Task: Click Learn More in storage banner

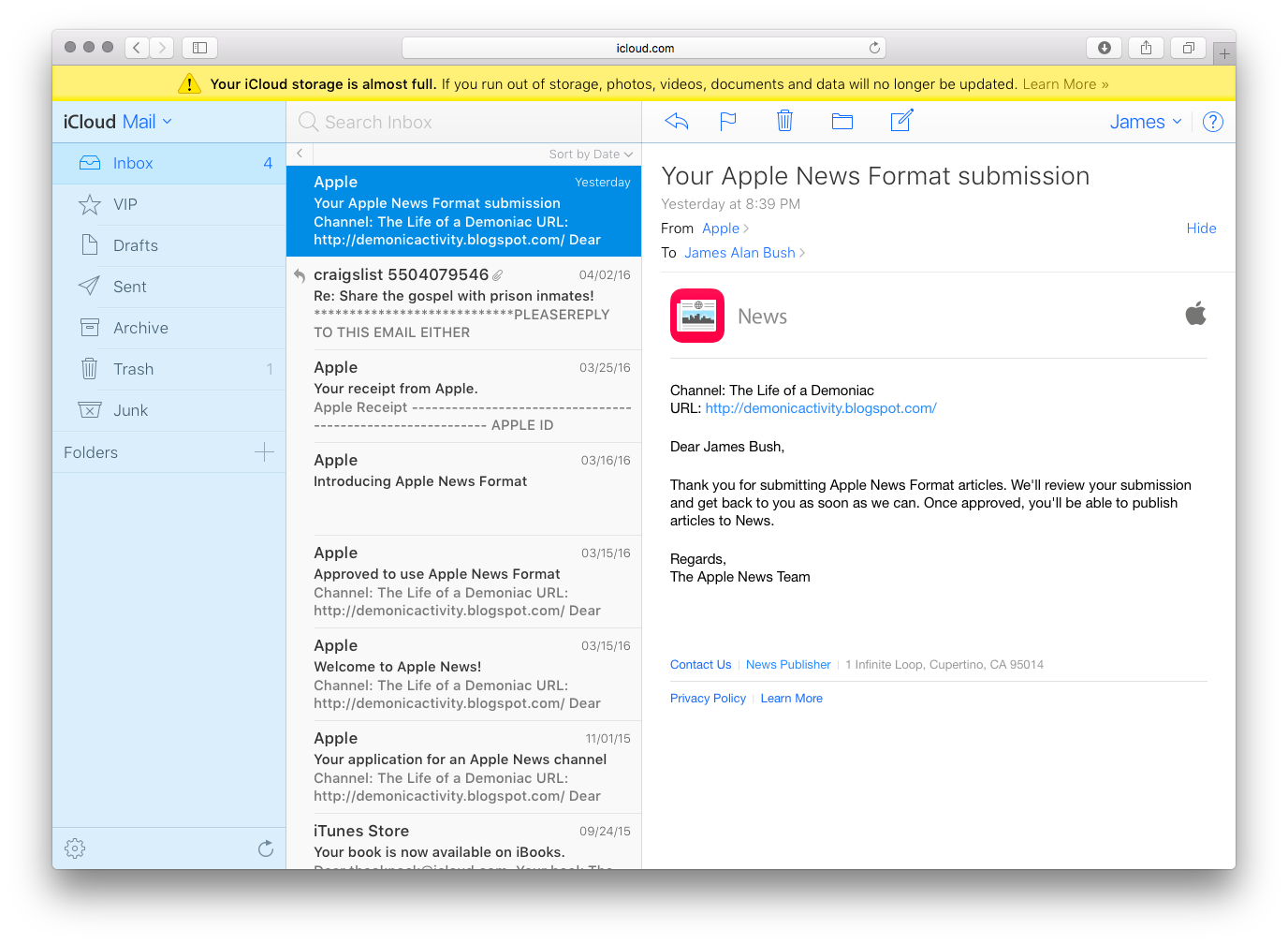Action: tap(1065, 84)
